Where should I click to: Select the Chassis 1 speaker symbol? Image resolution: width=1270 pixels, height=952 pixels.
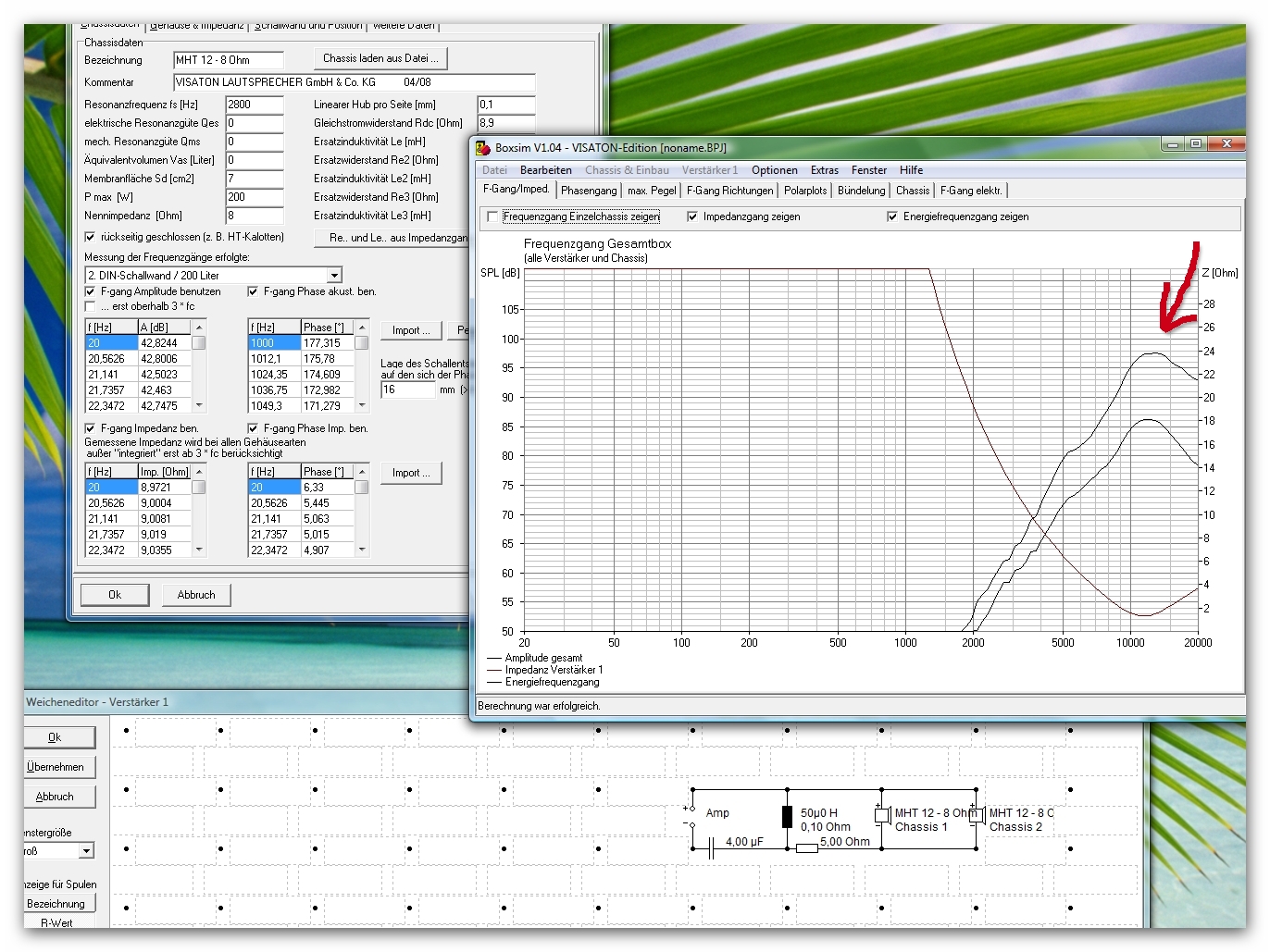(882, 815)
